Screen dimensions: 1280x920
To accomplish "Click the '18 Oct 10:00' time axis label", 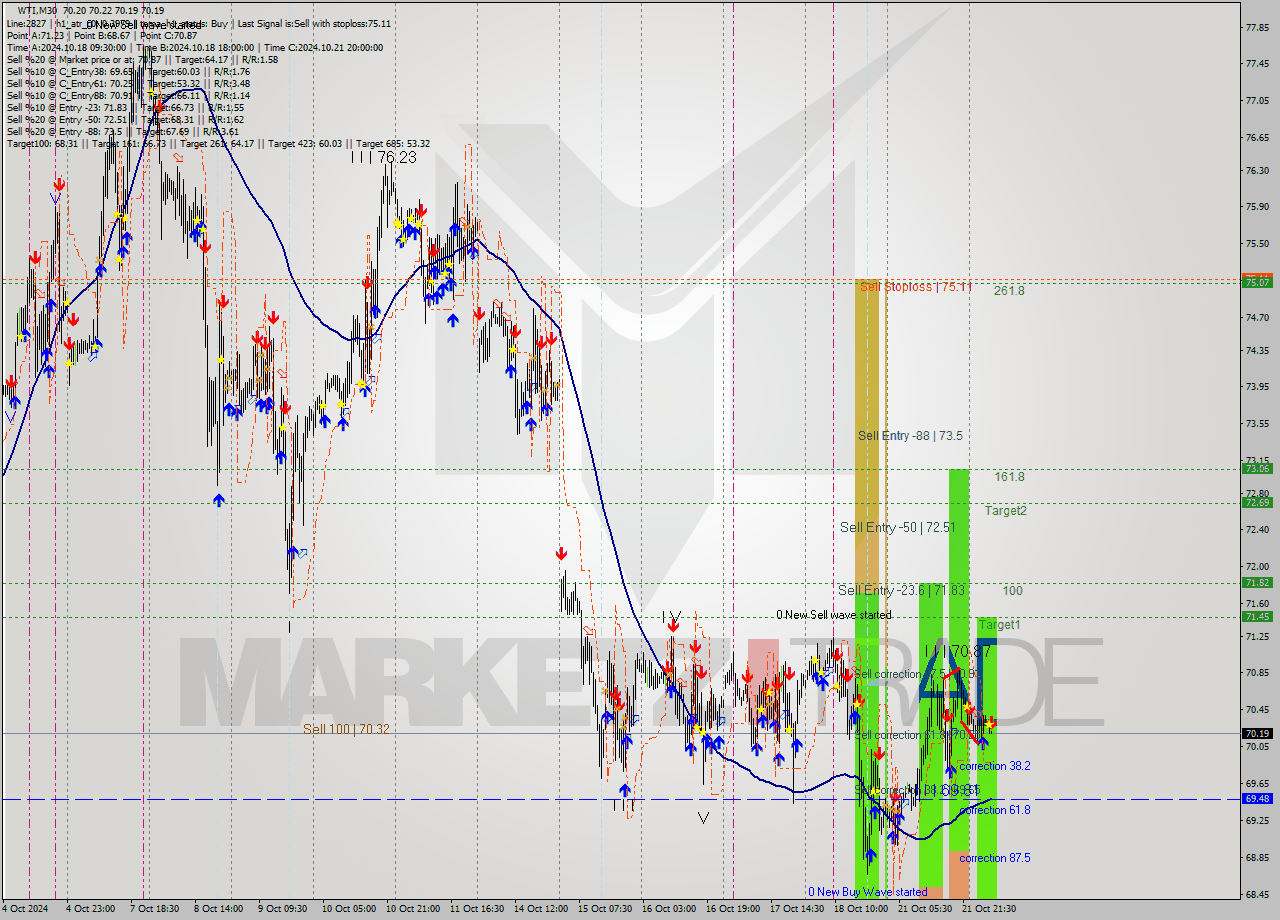I will click(860, 909).
